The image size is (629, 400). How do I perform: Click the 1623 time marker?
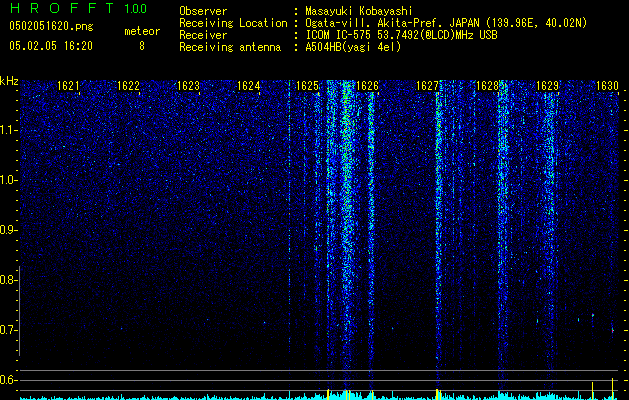click(189, 86)
